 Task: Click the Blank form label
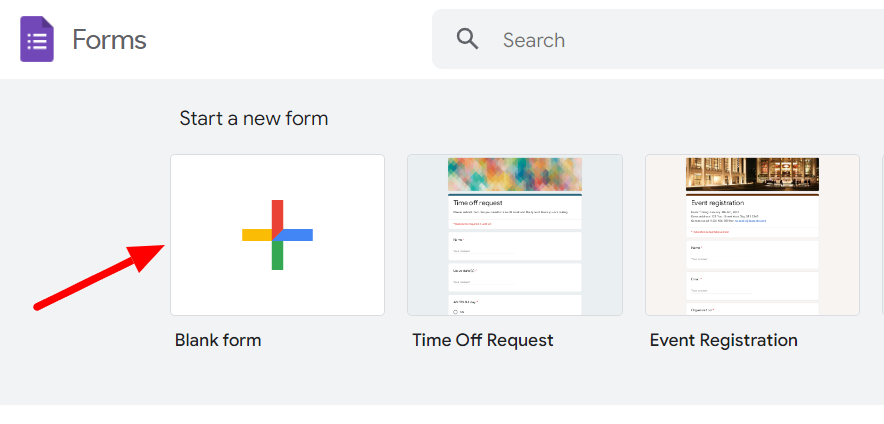coord(218,340)
